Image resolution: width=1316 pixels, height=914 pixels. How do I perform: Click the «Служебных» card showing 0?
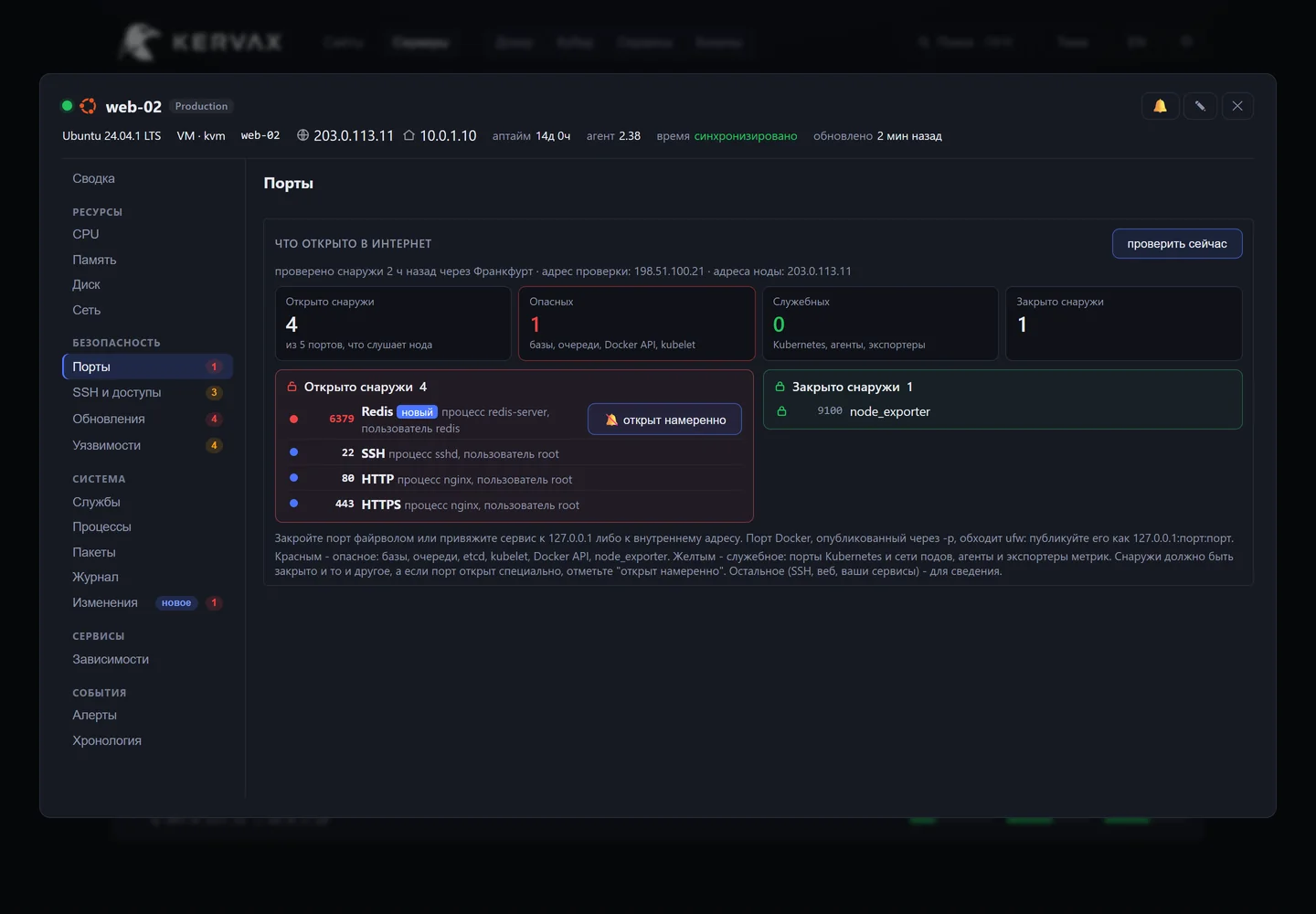coord(880,324)
